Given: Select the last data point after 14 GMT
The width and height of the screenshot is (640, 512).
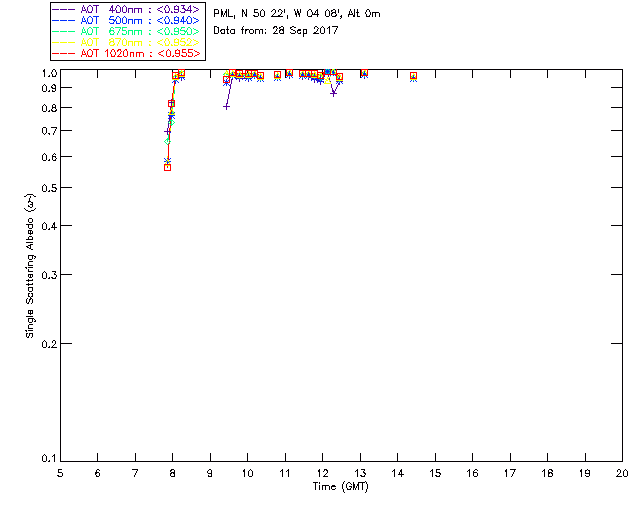Looking at the screenshot, I should point(413,77).
